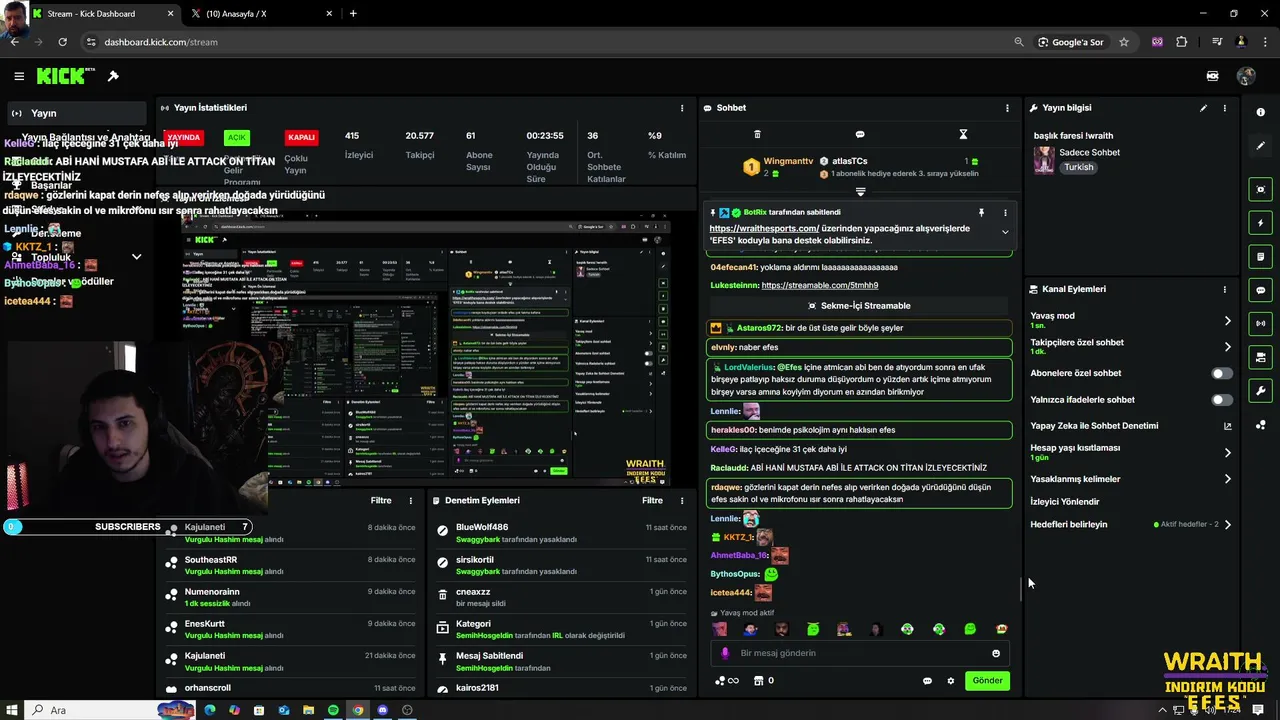Open Filtre in the Denetim Eylemleri panel
Viewport: 1280px width, 720px height.
pyautogui.click(x=652, y=500)
